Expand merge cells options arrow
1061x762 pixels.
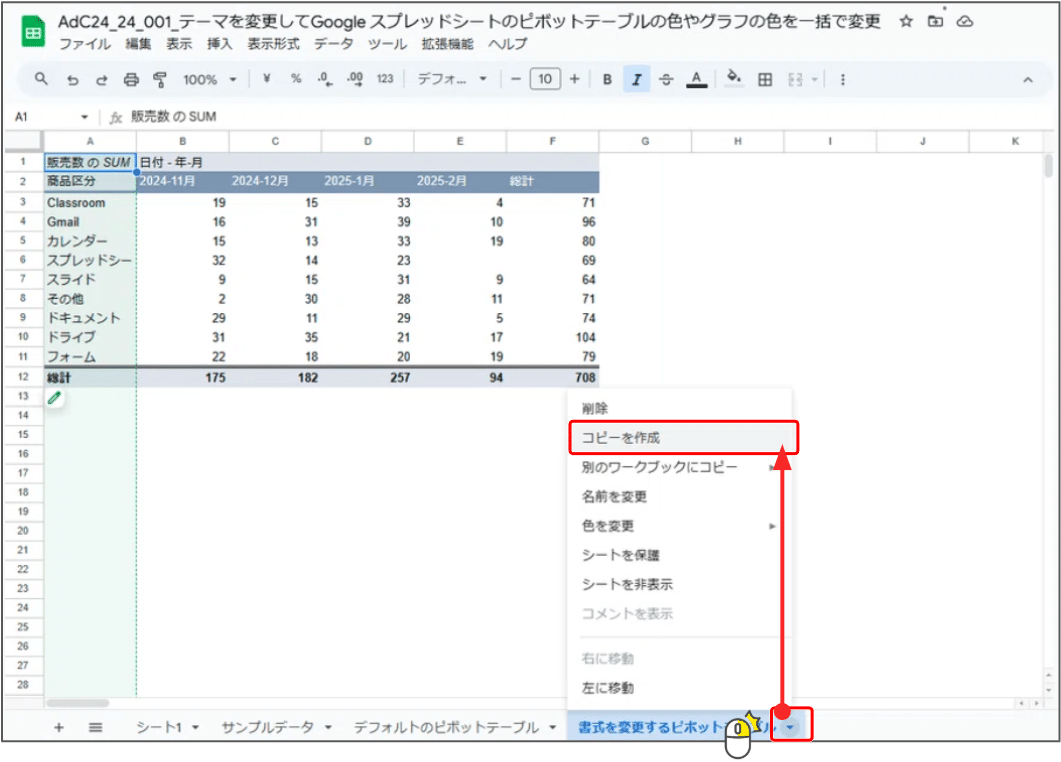[815, 80]
